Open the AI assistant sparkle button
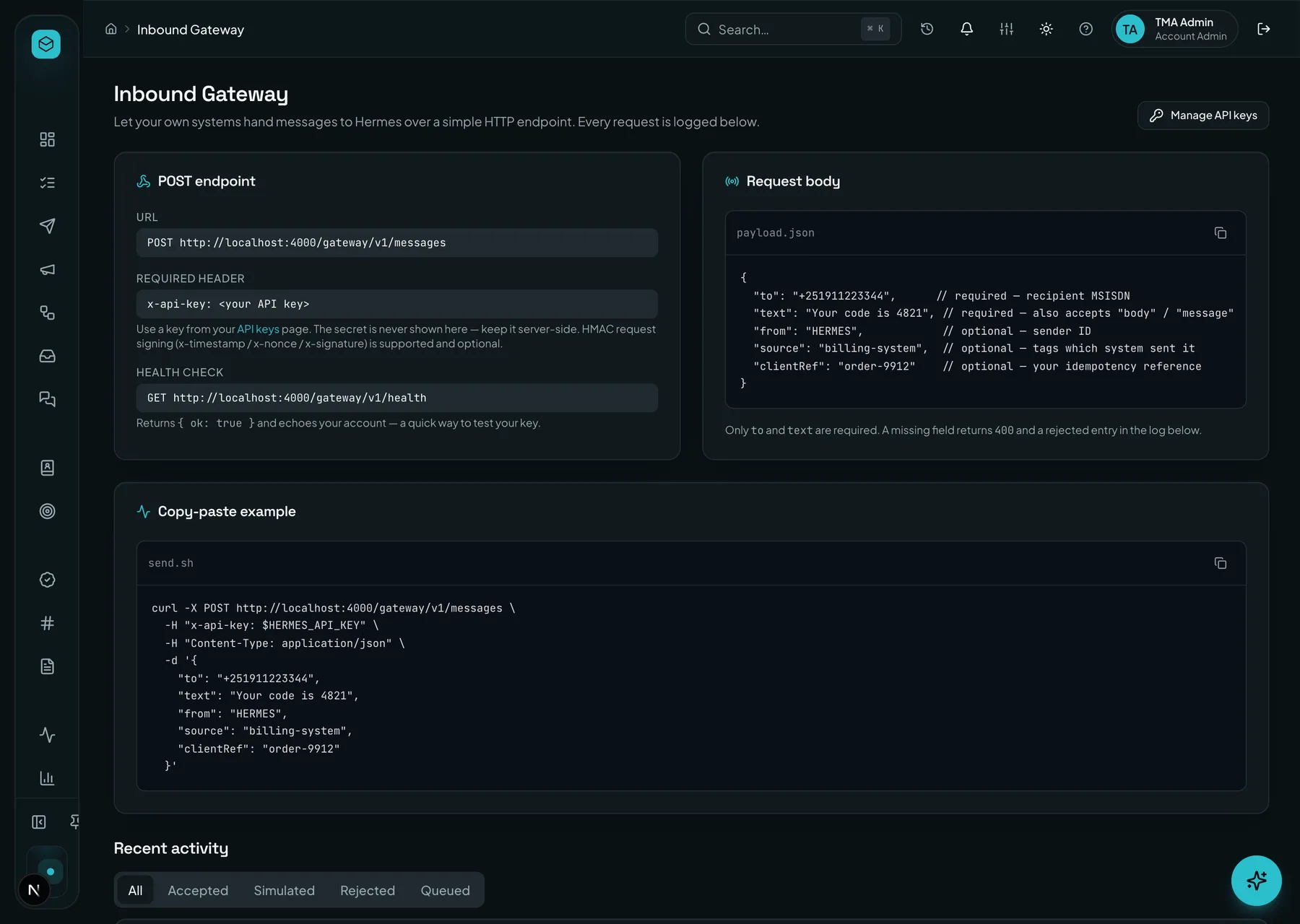The width and height of the screenshot is (1300, 924). pos(1256,881)
